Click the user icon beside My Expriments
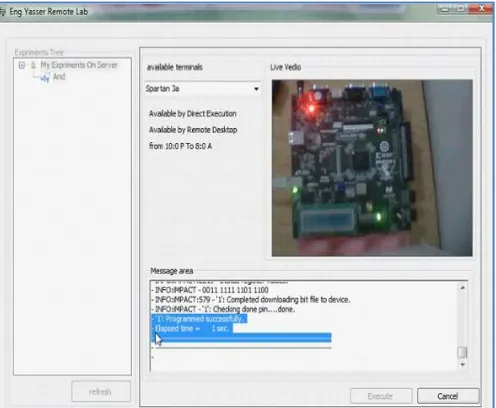The image size is (496, 408). tap(33, 65)
